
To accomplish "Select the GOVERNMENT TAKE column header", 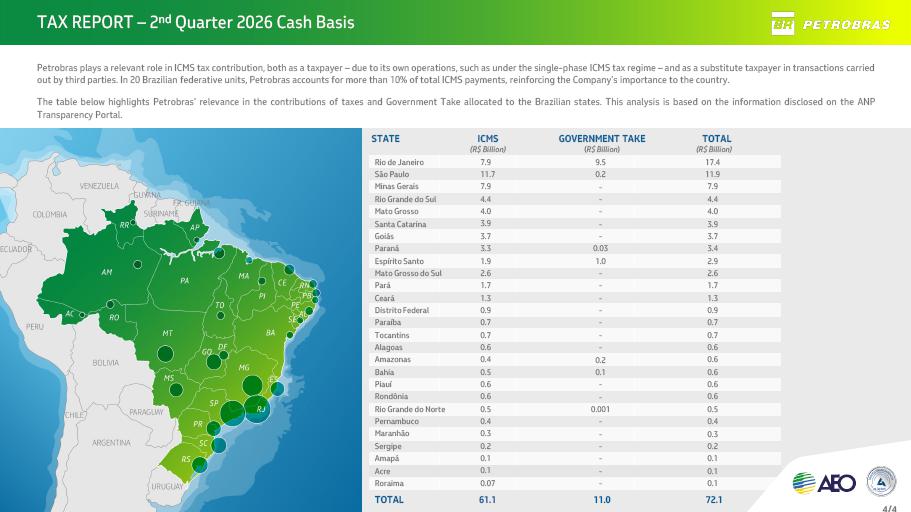I will (602, 138).
